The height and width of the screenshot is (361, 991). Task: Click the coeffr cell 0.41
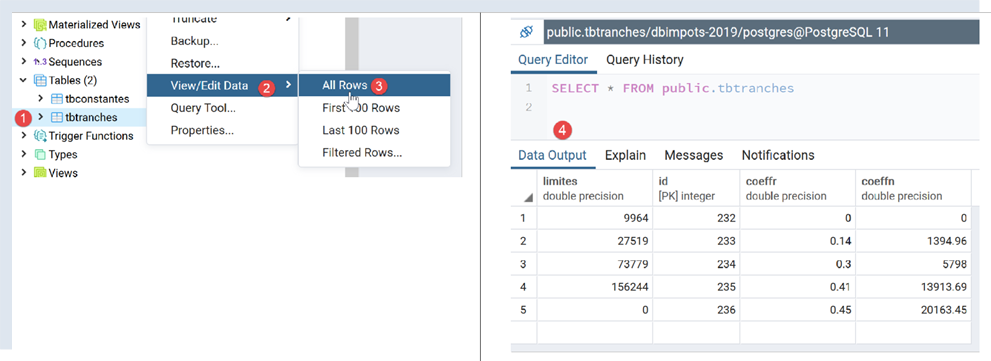[x=798, y=287]
